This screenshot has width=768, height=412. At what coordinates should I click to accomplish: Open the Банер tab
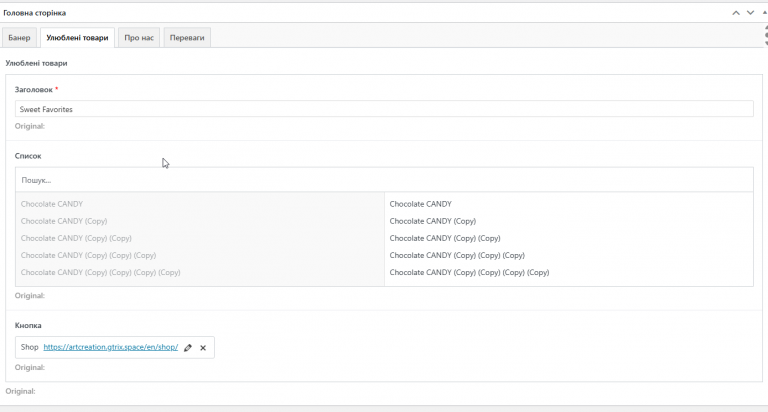click(20, 37)
